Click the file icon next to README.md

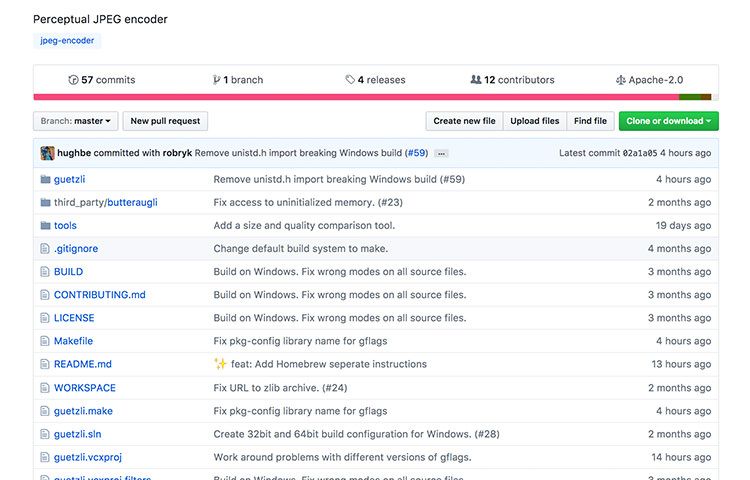pos(45,364)
